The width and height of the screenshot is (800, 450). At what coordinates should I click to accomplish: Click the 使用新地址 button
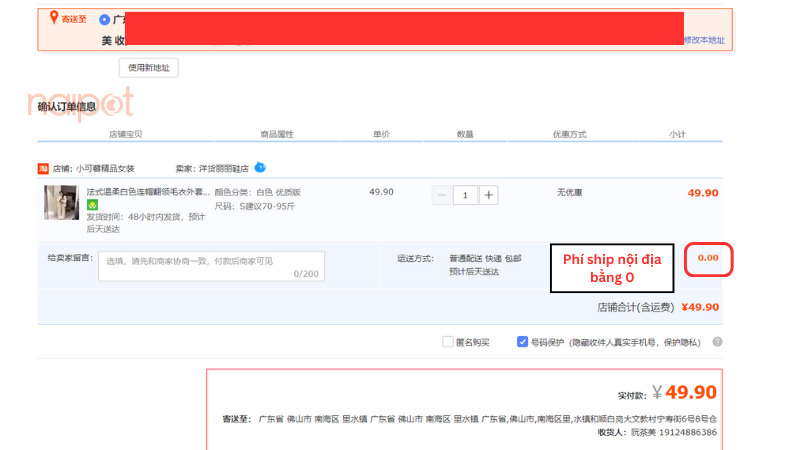pyautogui.click(x=148, y=68)
